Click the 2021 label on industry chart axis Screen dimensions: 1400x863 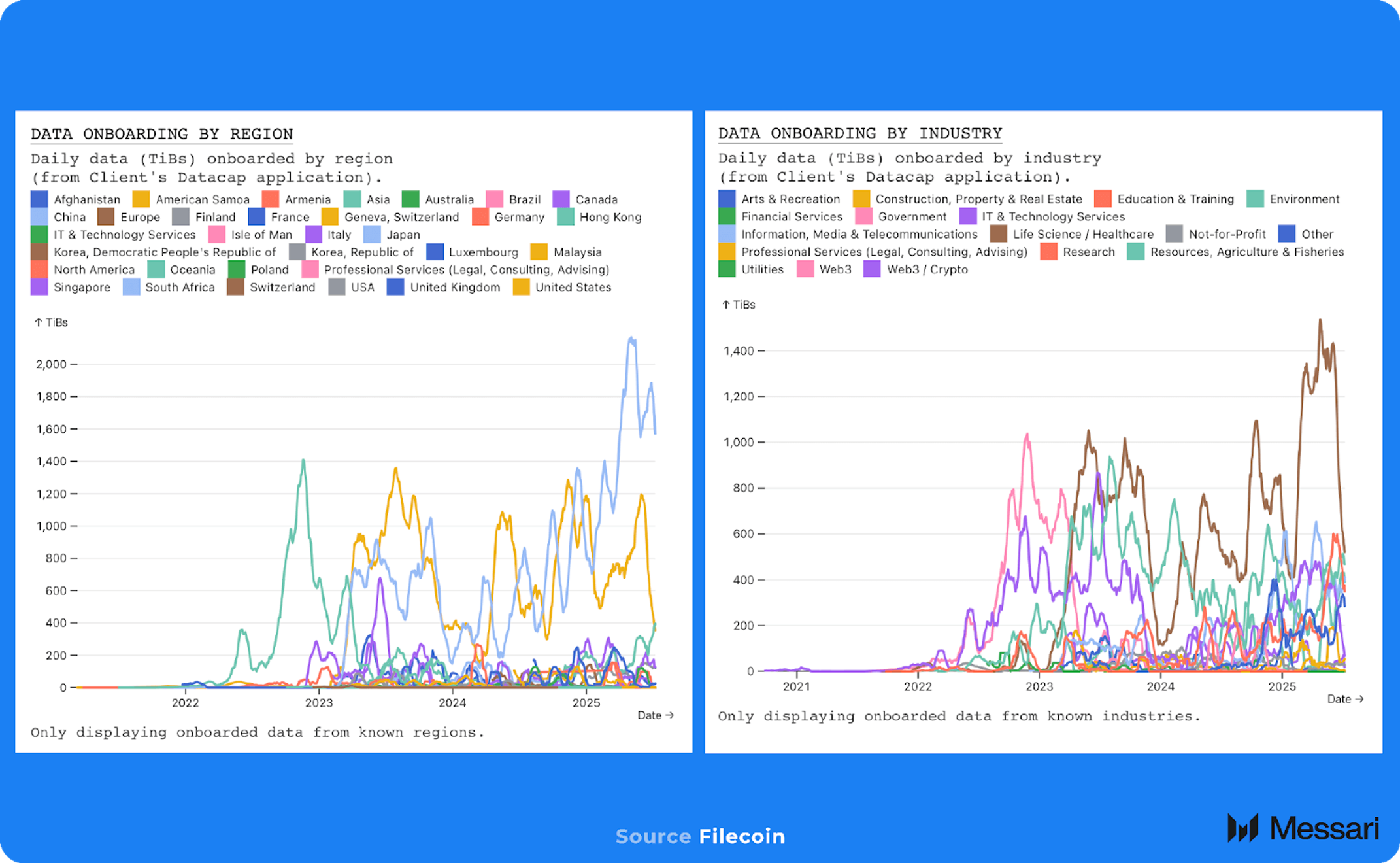click(796, 686)
